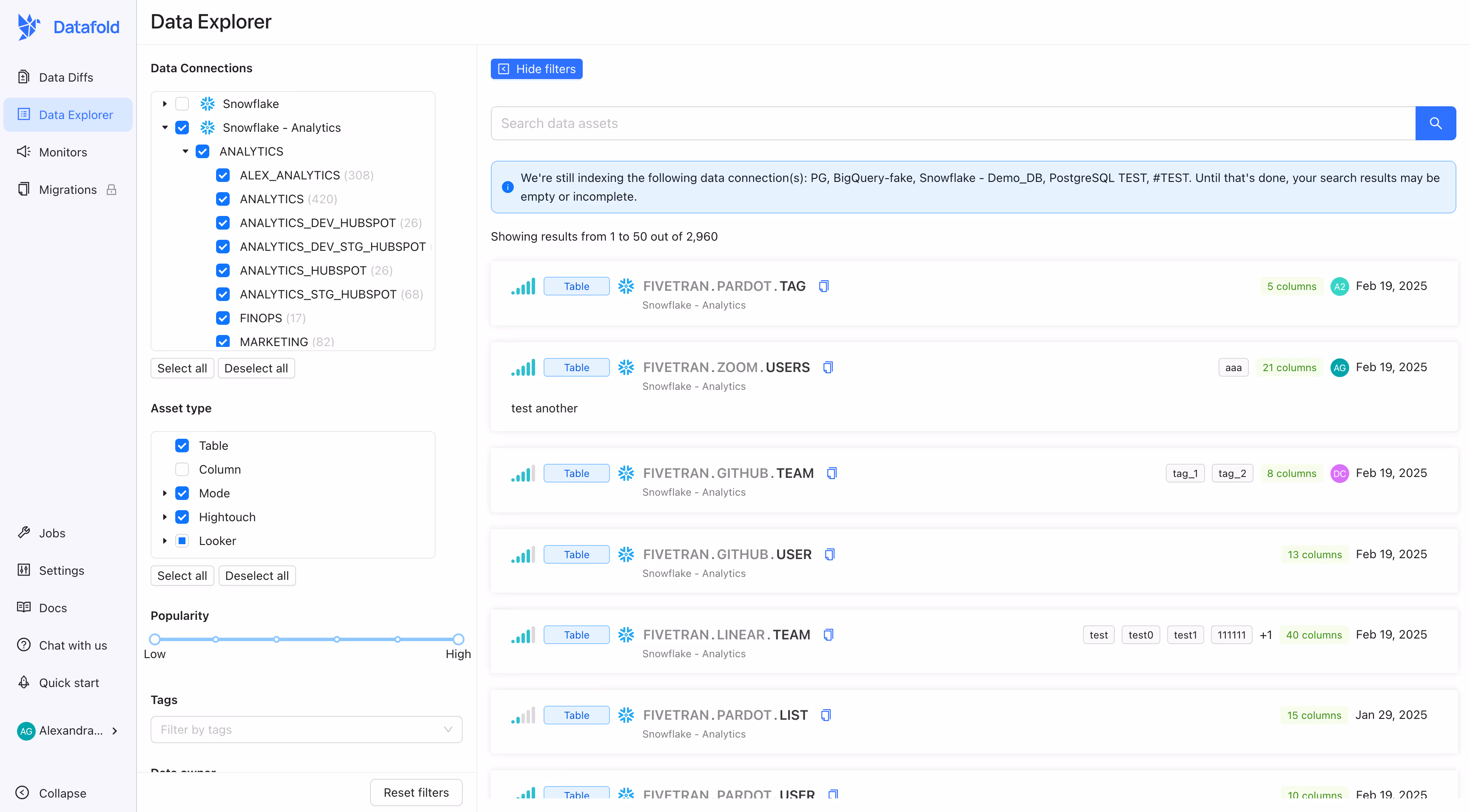Expand the Snowflake connection tree

tap(165, 104)
